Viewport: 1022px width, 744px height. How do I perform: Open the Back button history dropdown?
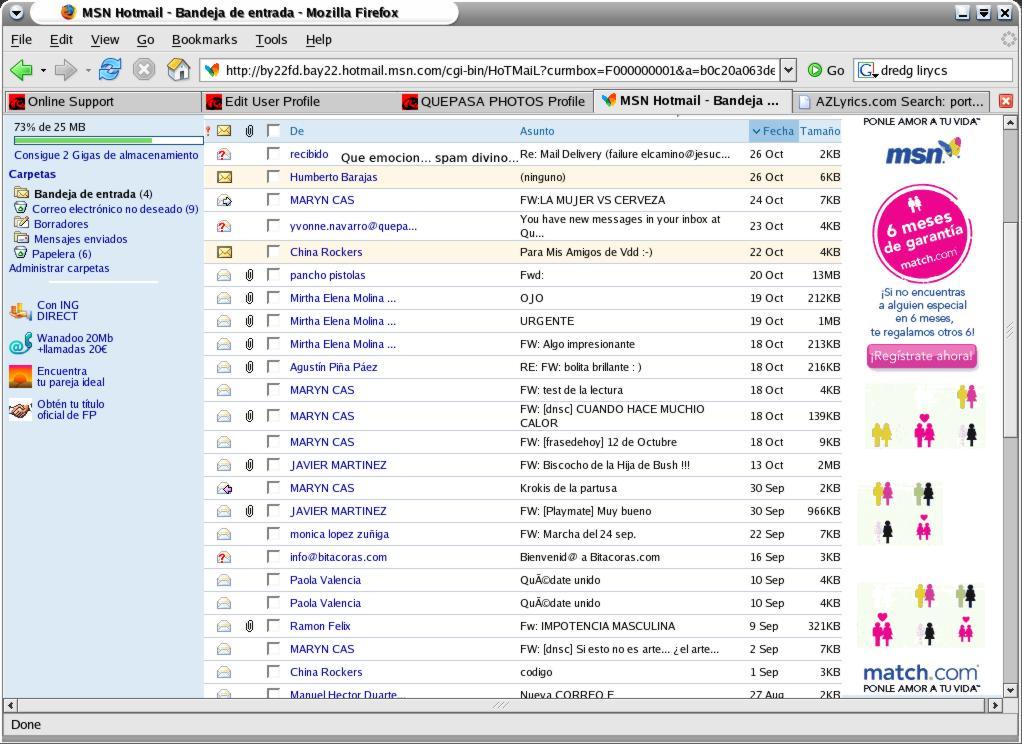(43, 70)
